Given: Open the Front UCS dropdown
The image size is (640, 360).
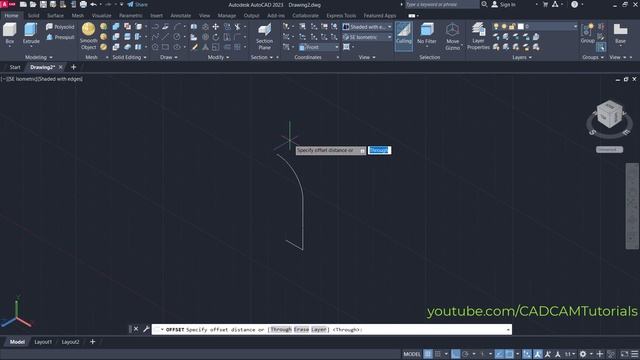Looking at the screenshot, I should point(318,47).
